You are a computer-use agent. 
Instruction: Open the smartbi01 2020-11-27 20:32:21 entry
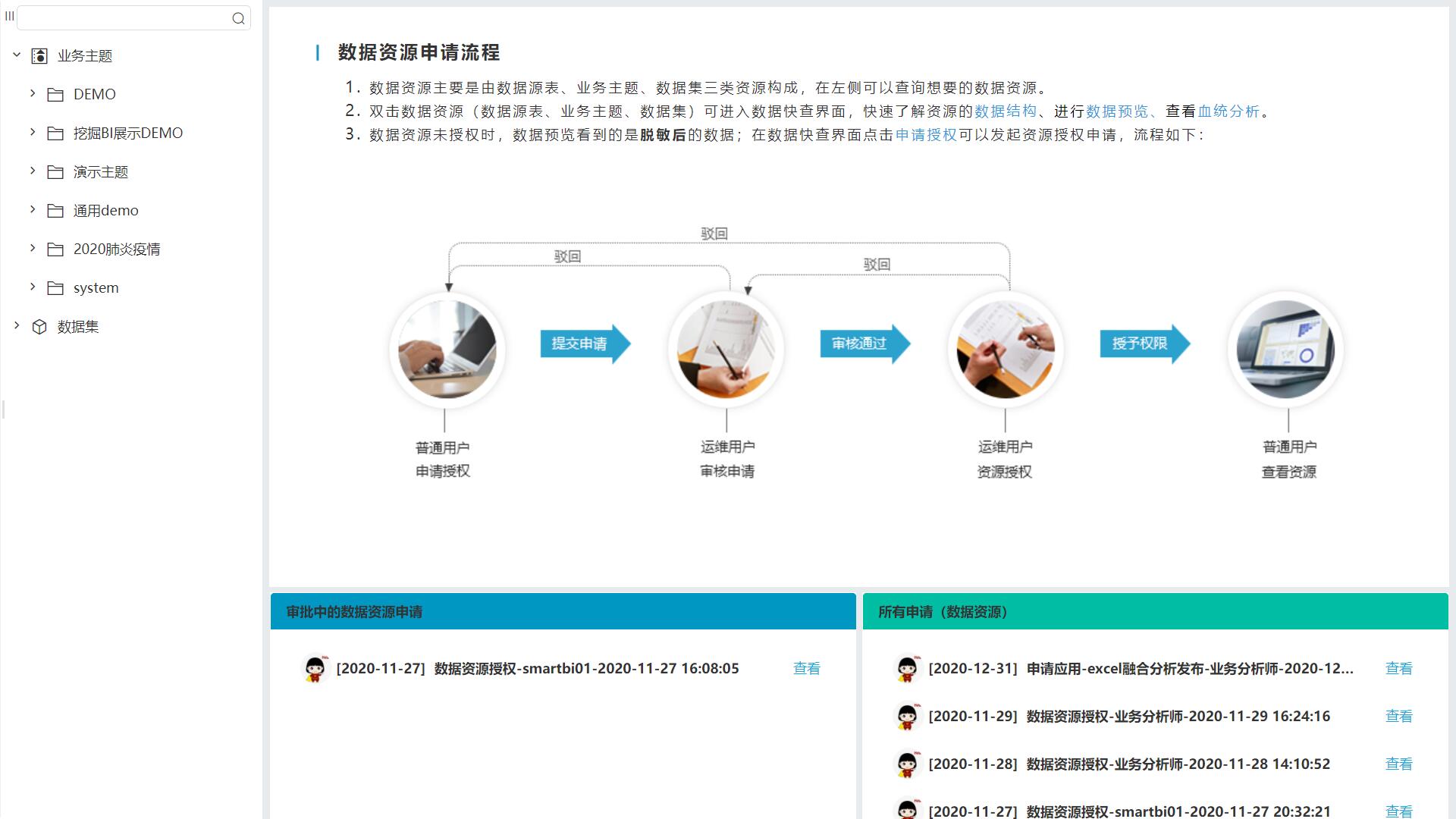coord(1129,811)
